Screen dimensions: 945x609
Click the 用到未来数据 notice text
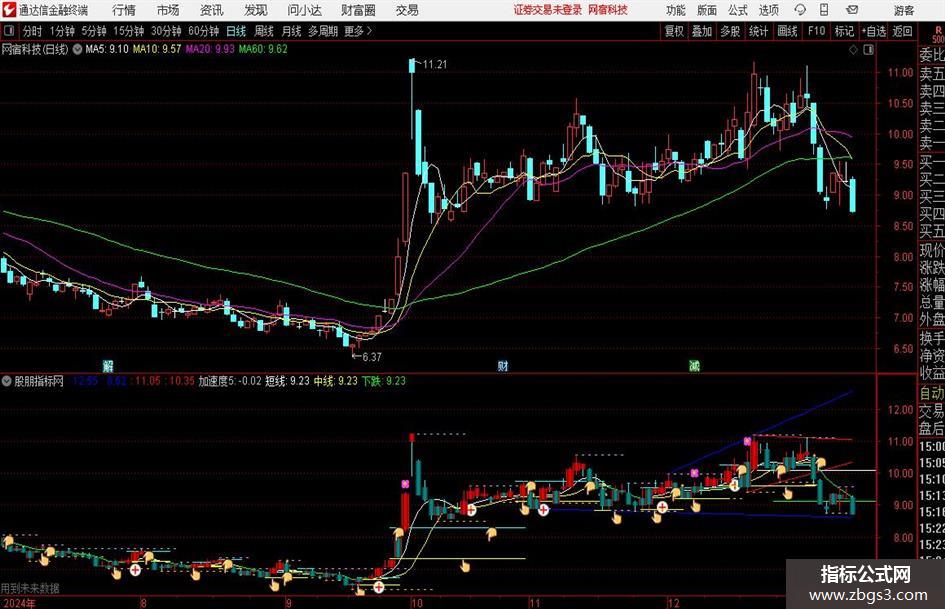(30, 588)
